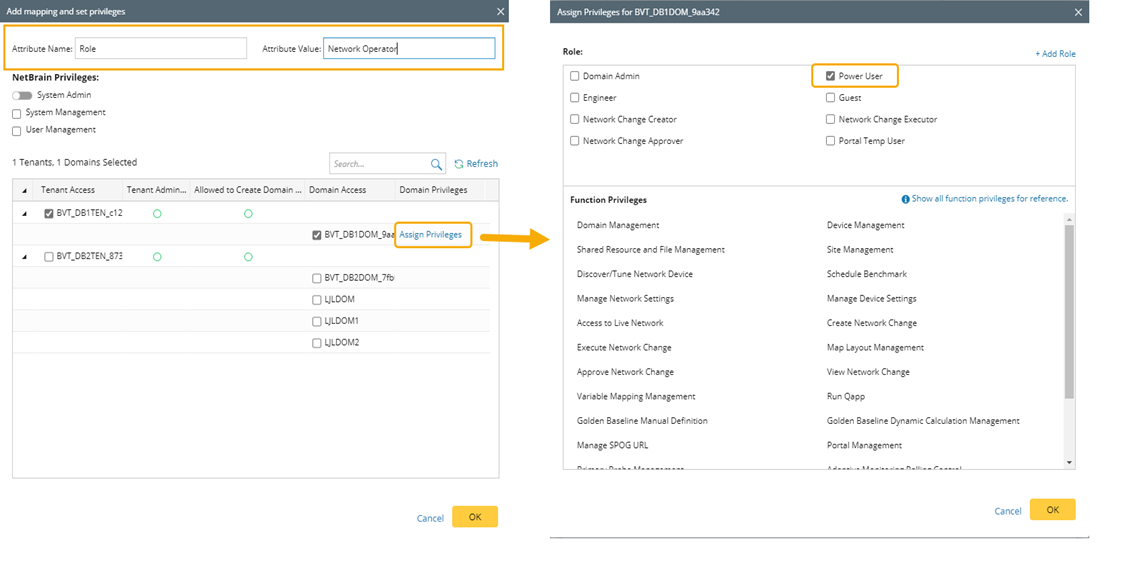Uncheck the Power User role
This screenshot has height=572, width=1148.
(x=831, y=76)
